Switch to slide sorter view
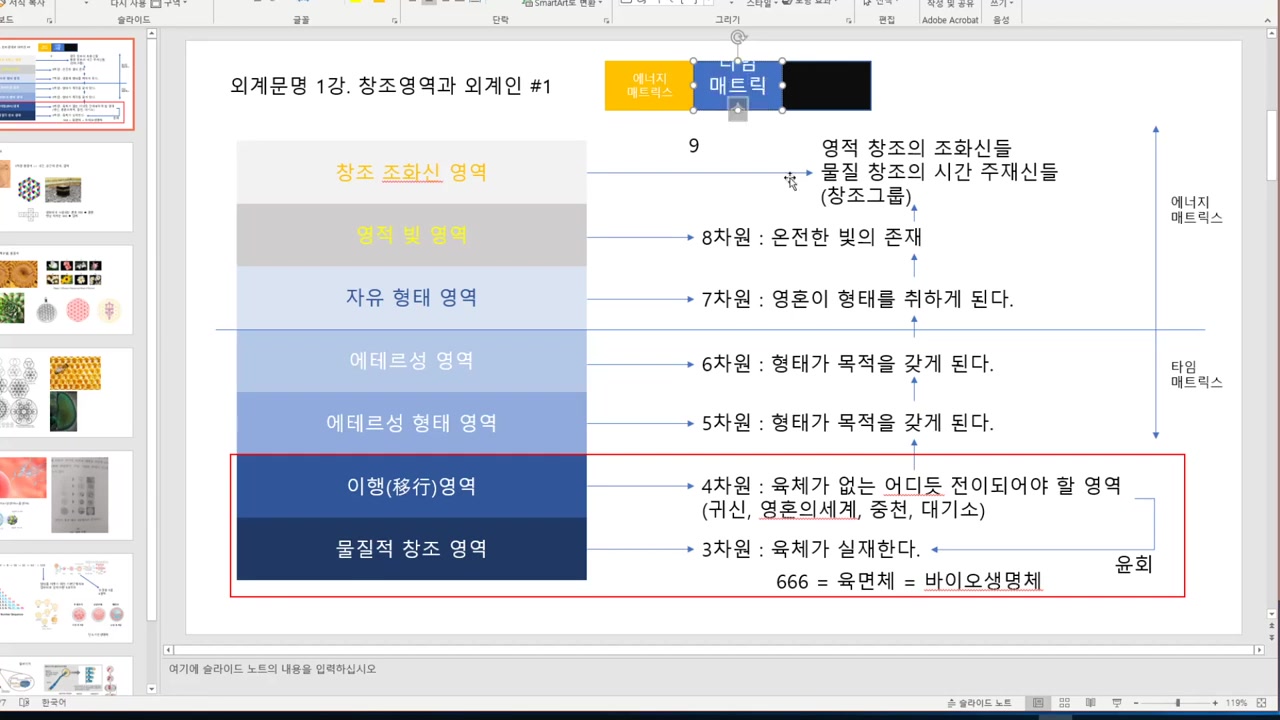This screenshot has width=1280, height=720. 1066,703
